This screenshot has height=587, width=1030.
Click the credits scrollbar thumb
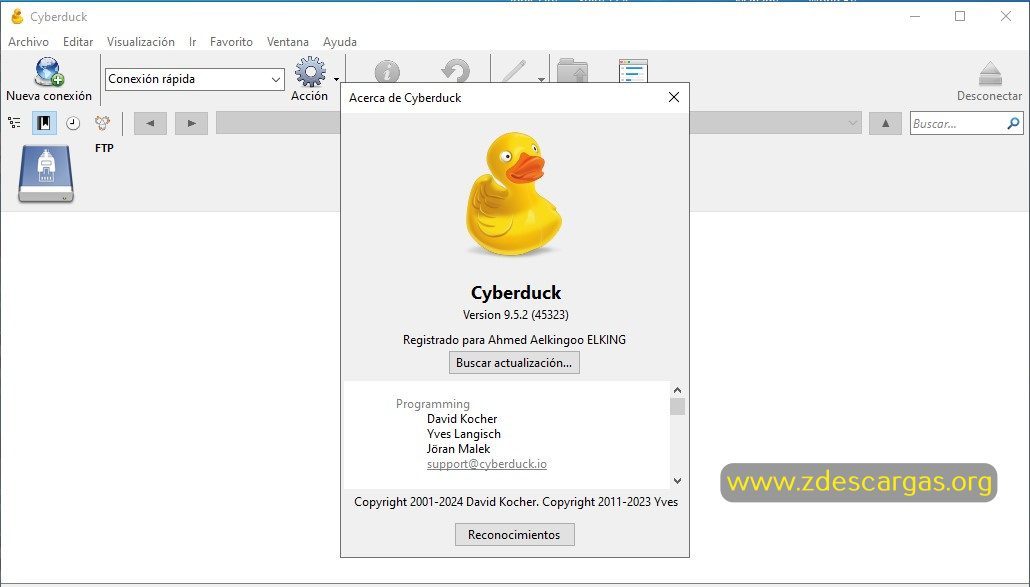tap(677, 406)
